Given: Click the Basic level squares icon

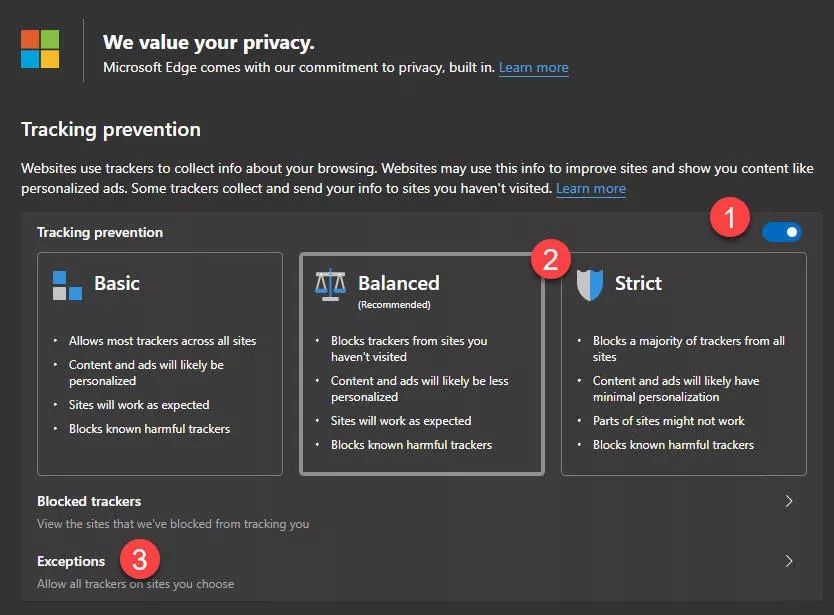Looking at the screenshot, I should tap(67, 285).
